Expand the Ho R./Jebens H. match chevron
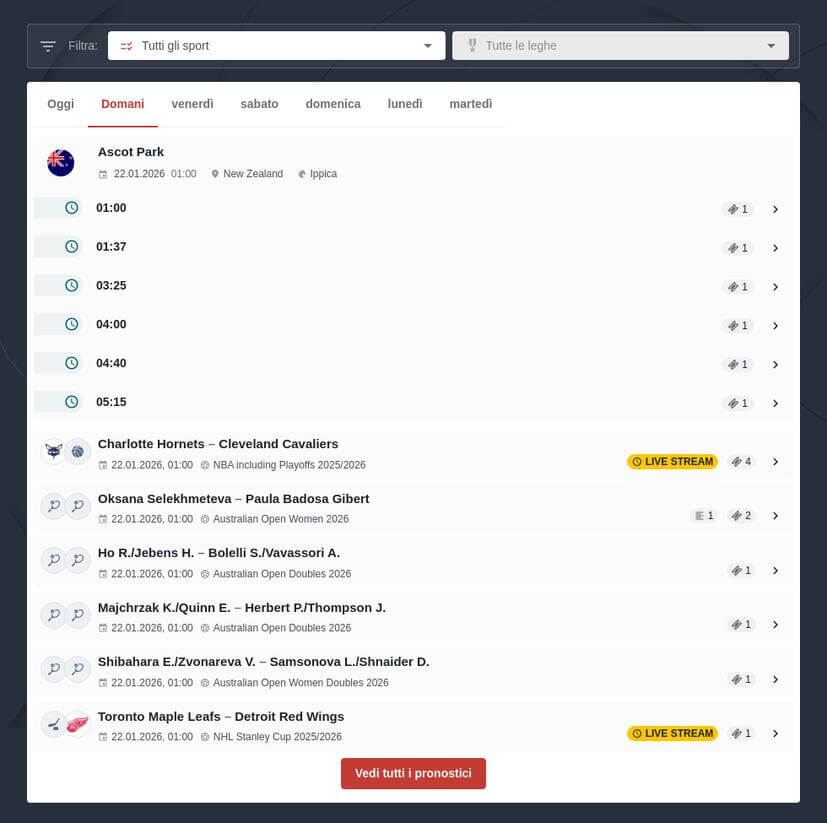Image resolution: width=827 pixels, height=823 pixels. click(x=775, y=571)
